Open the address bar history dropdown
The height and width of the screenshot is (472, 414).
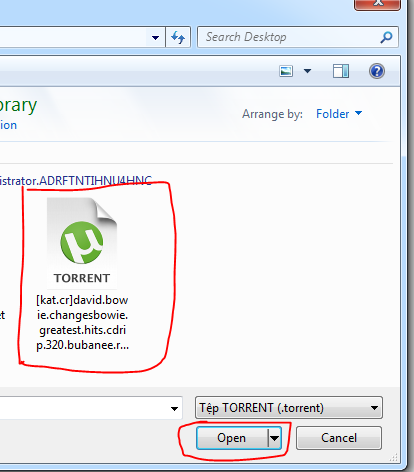click(155, 37)
